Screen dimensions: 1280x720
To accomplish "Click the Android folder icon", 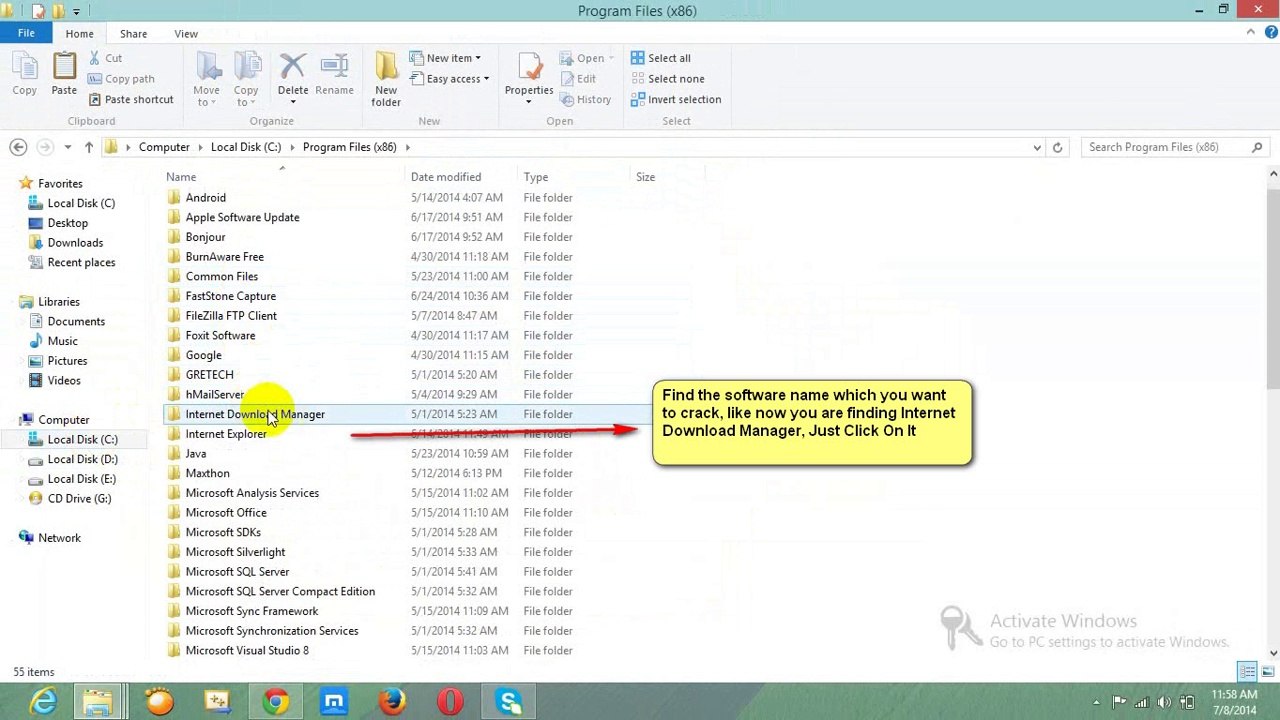I will coord(174,198).
